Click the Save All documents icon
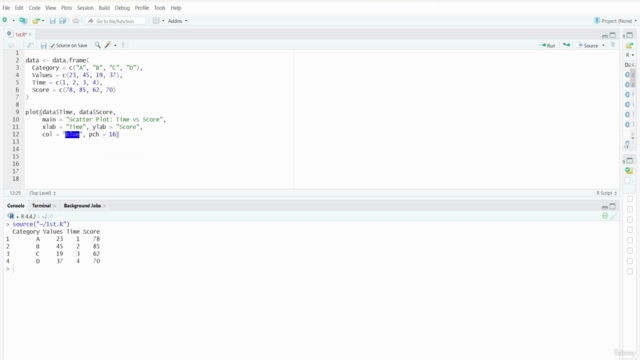 62,21
